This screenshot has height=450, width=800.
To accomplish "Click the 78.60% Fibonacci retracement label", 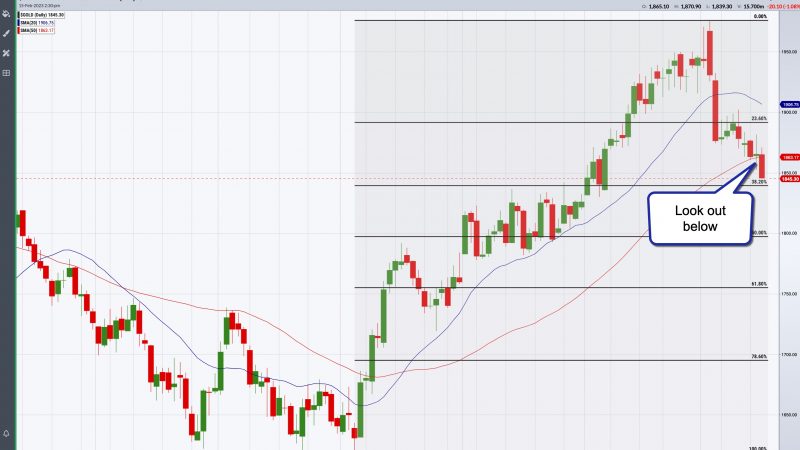I will click(x=759, y=357).
